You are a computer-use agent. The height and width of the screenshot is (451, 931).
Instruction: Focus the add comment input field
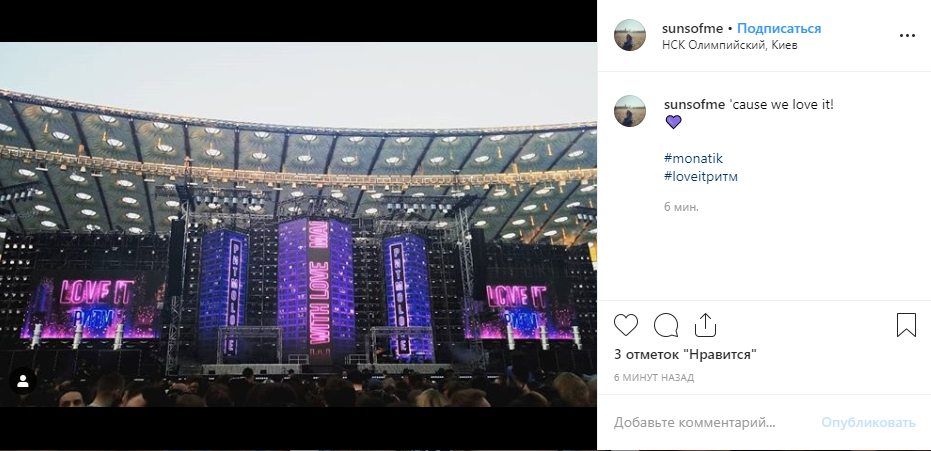pyautogui.click(x=710, y=423)
